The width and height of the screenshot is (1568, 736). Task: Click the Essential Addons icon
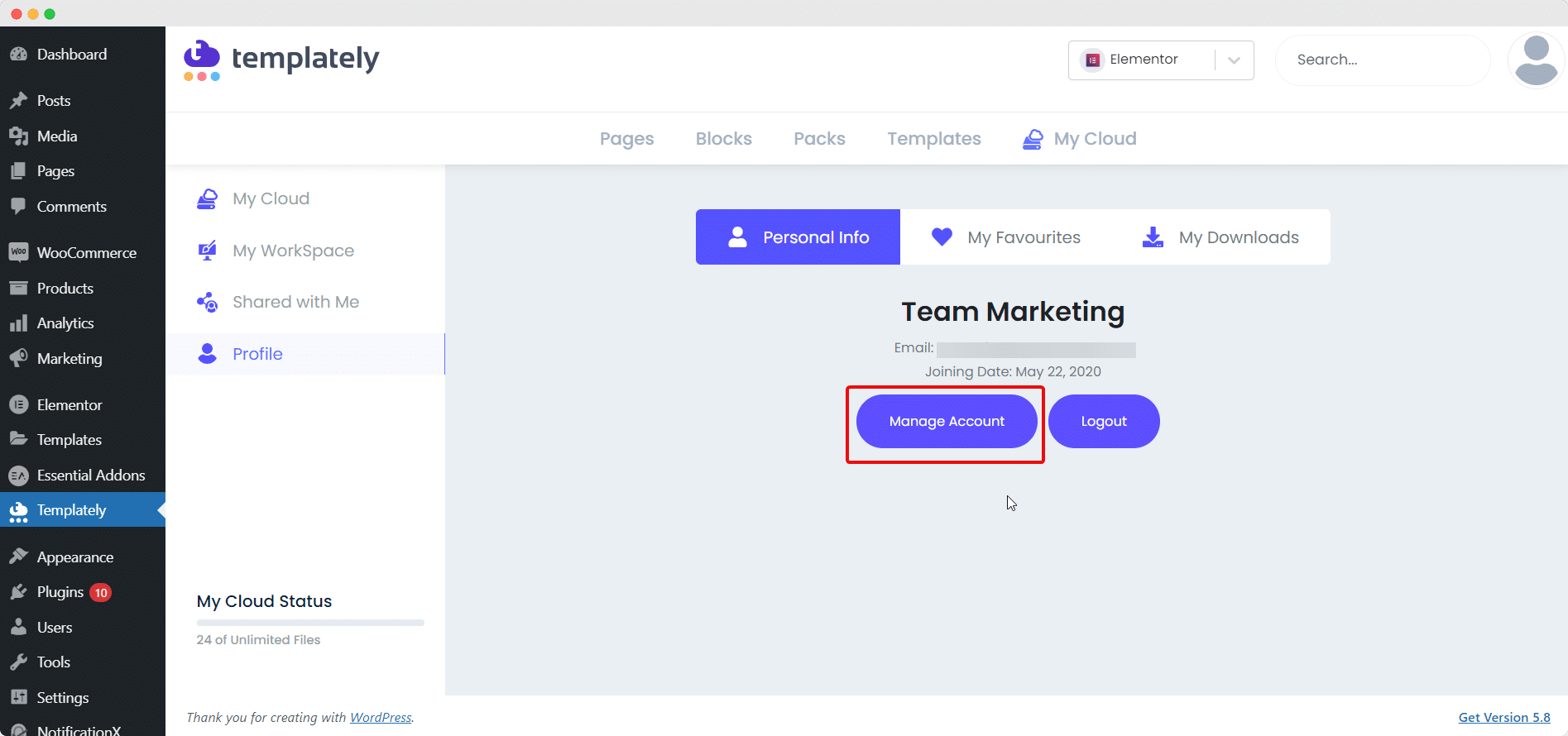point(18,476)
